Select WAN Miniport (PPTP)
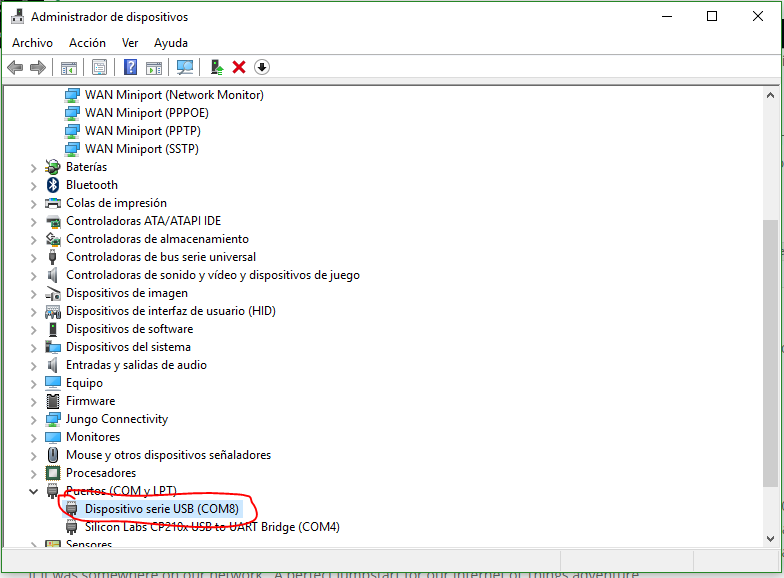The height and width of the screenshot is (578, 784). coord(143,131)
